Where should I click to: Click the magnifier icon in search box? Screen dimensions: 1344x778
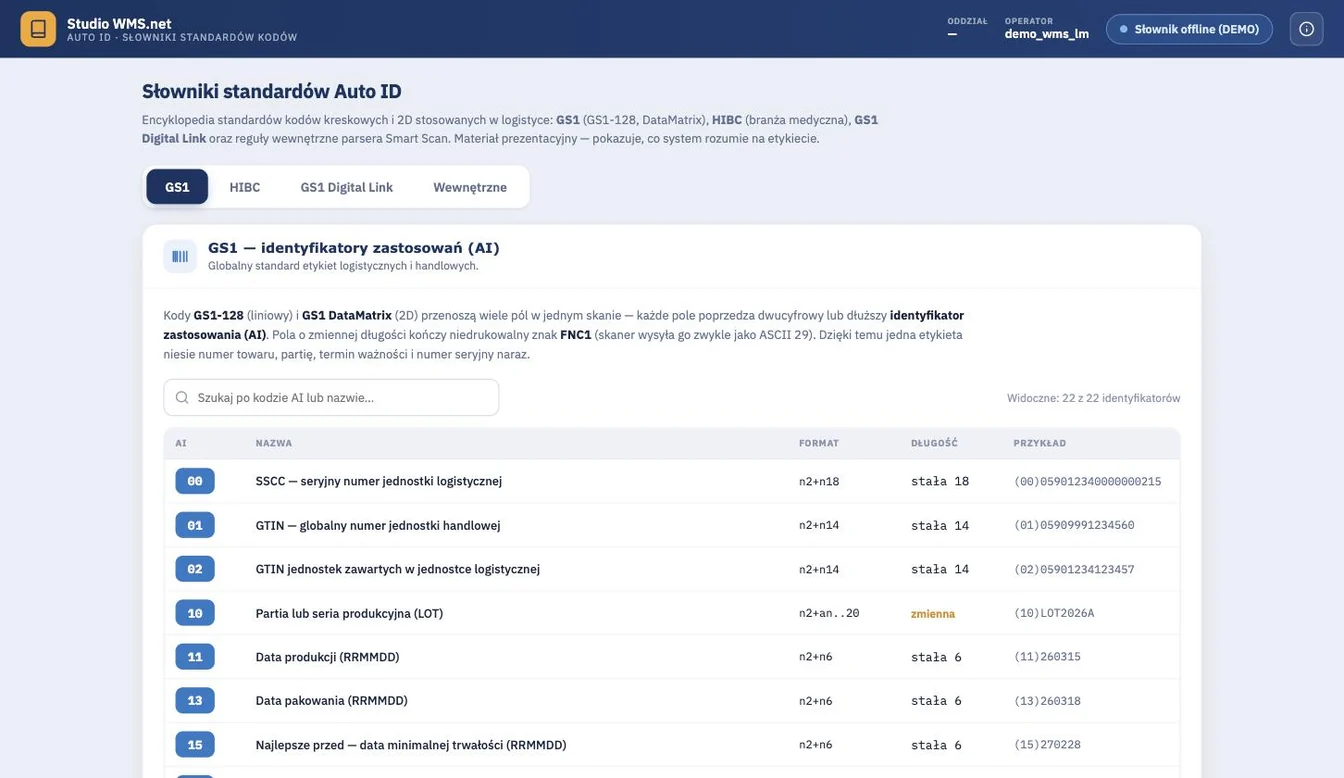point(182,398)
